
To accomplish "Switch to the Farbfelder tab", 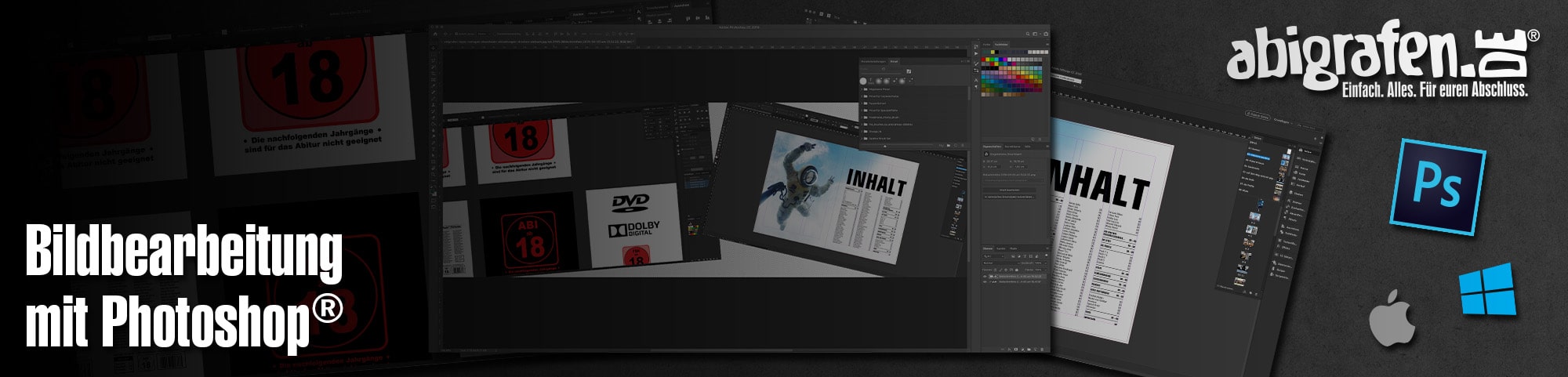I will coord(1001,45).
